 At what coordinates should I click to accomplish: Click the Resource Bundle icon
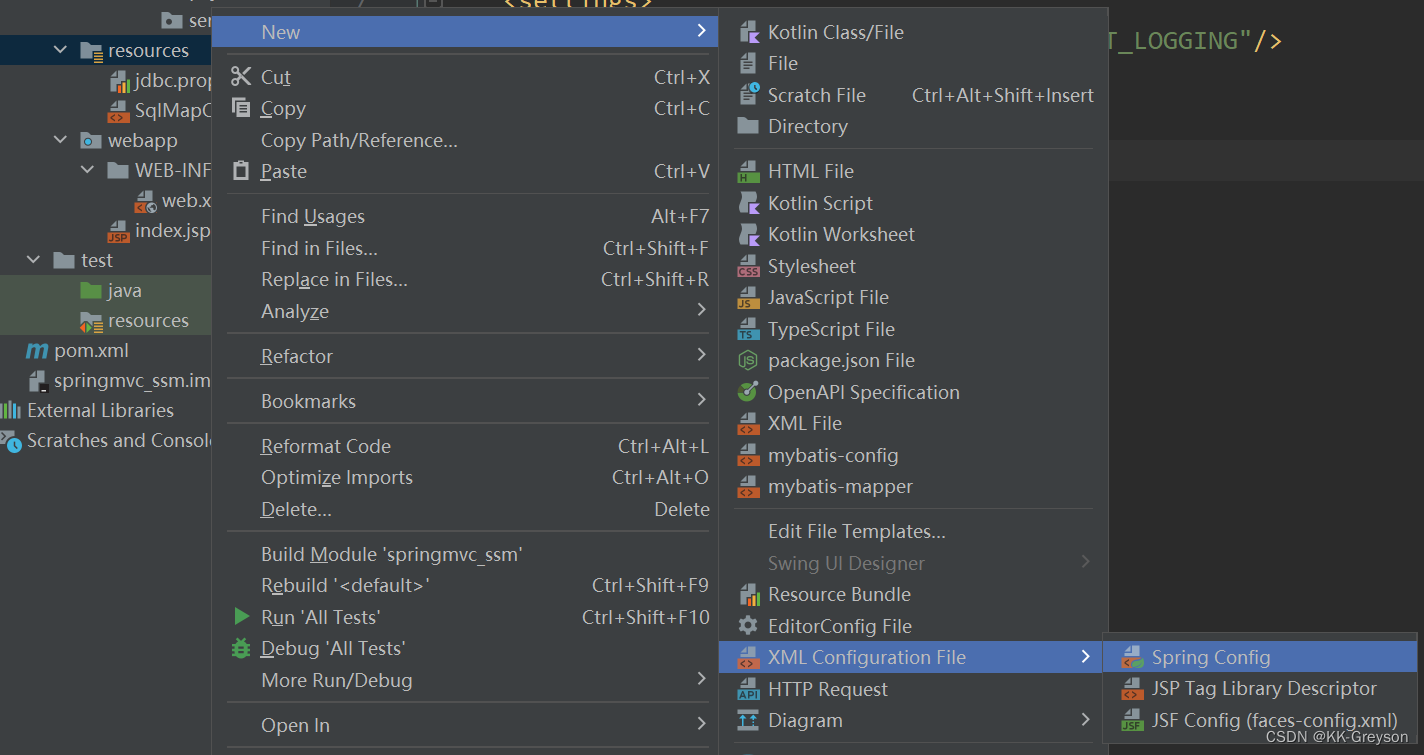point(749,594)
